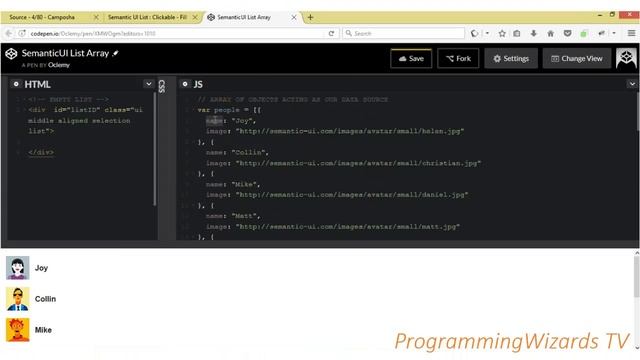Show site information icon in address bar
The width and height of the screenshot is (640, 360).
point(22,33)
